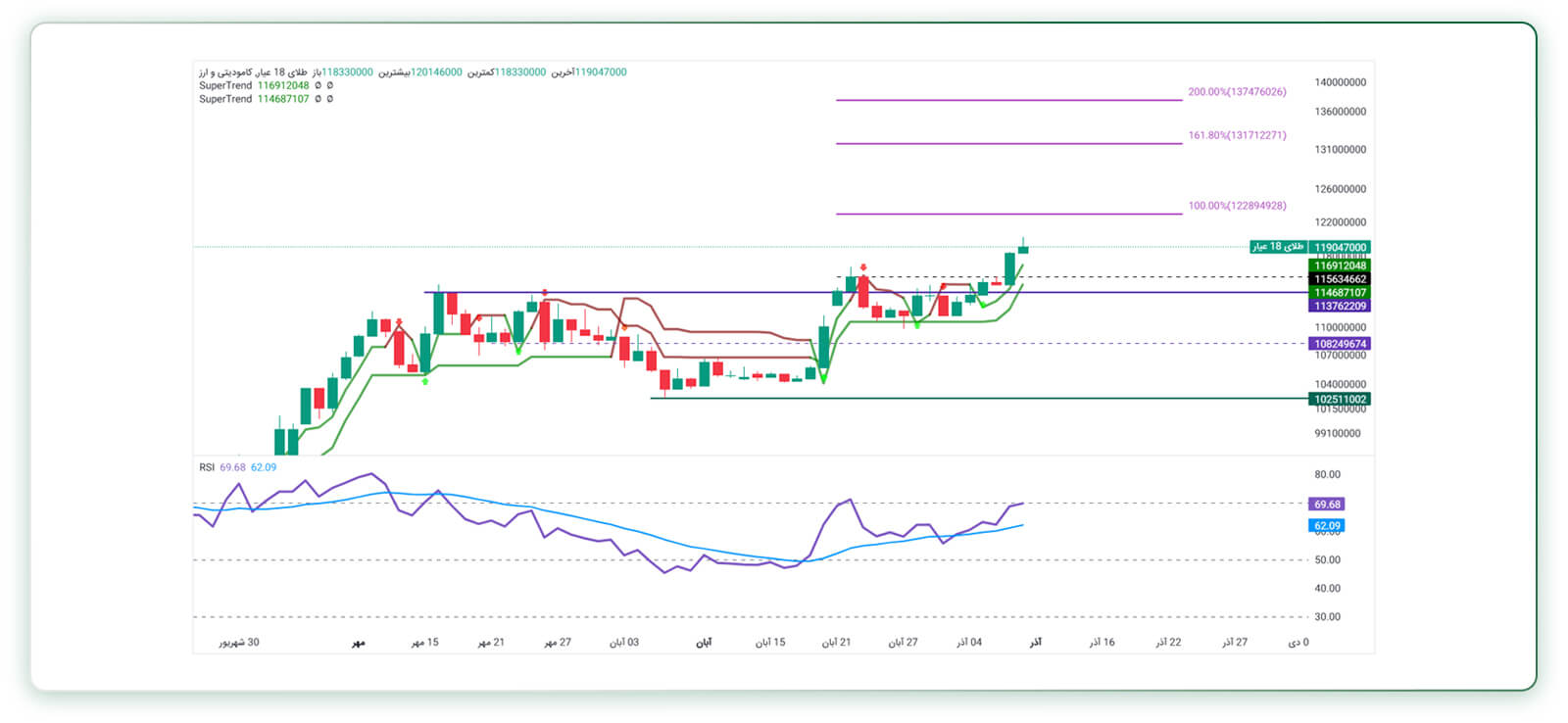Select the current price tag 119047000
Screen dimensions: 1568x723
[x=1340, y=248]
